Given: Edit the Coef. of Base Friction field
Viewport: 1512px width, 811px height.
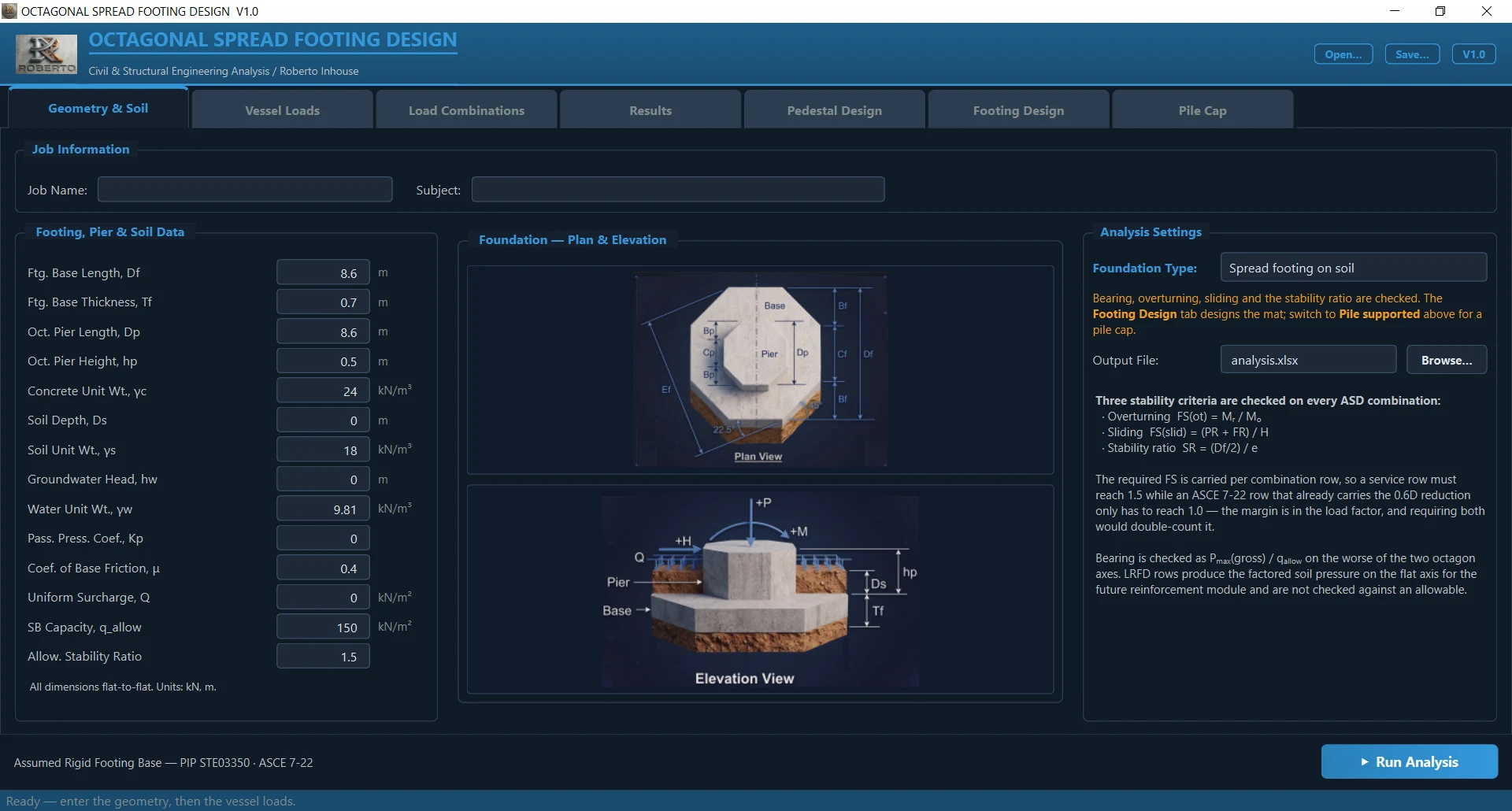Looking at the screenshot, I should pos(323,568).
